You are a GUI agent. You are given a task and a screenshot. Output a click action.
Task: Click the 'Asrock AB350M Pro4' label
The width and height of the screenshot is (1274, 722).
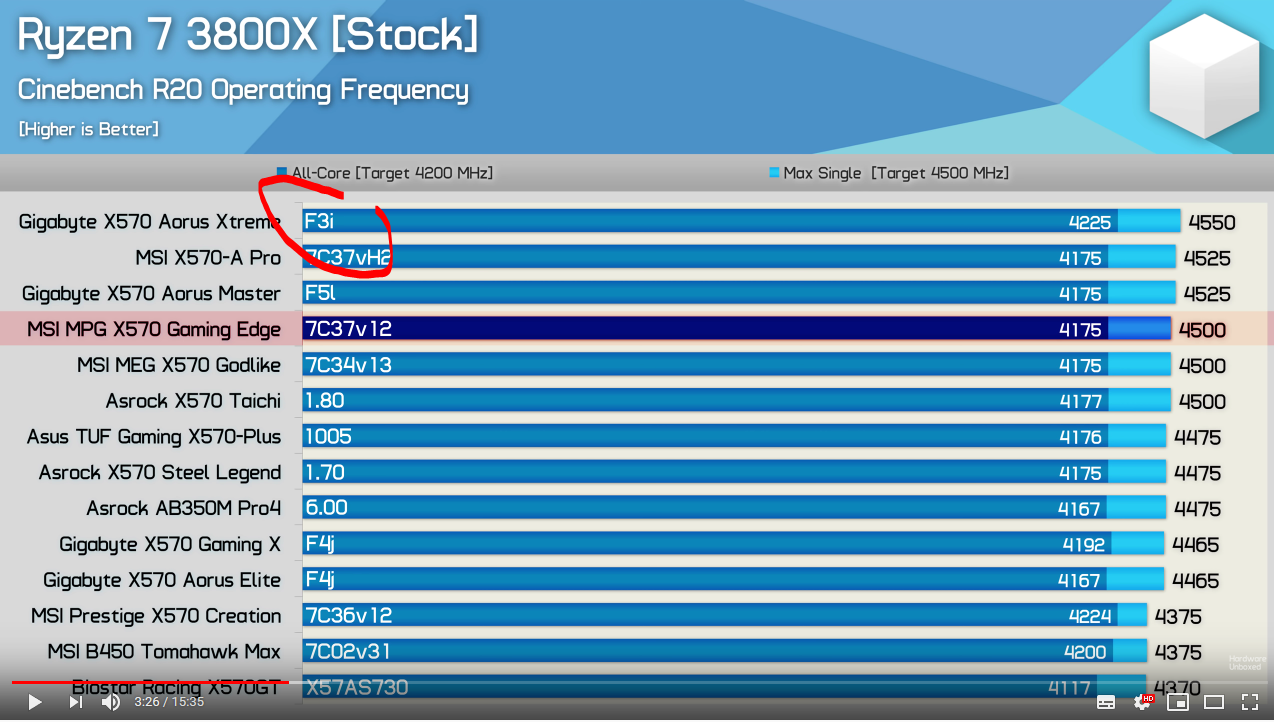pyautogui.click(x=184, y=508)
